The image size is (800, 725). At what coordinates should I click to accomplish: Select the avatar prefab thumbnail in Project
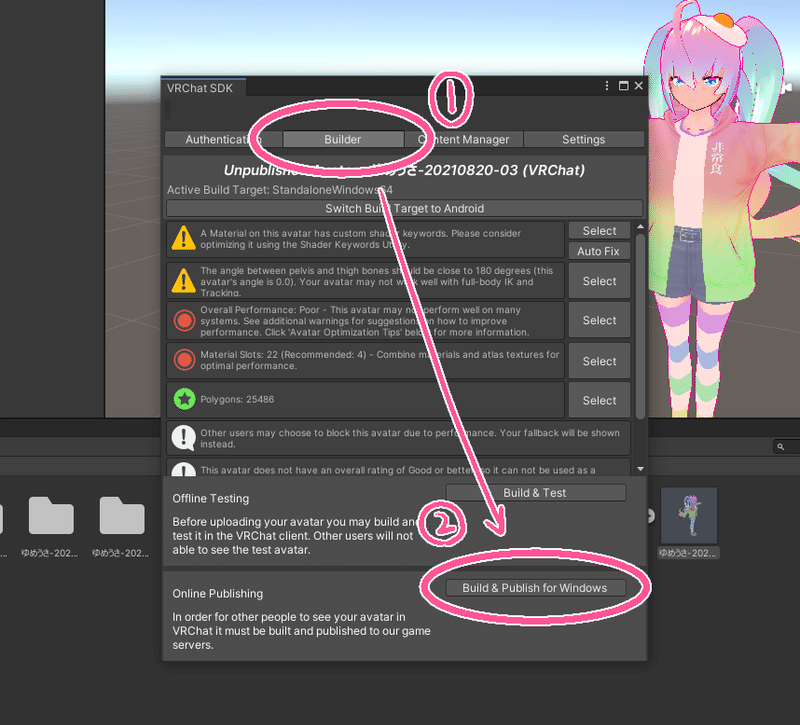[x=689, y=515]
